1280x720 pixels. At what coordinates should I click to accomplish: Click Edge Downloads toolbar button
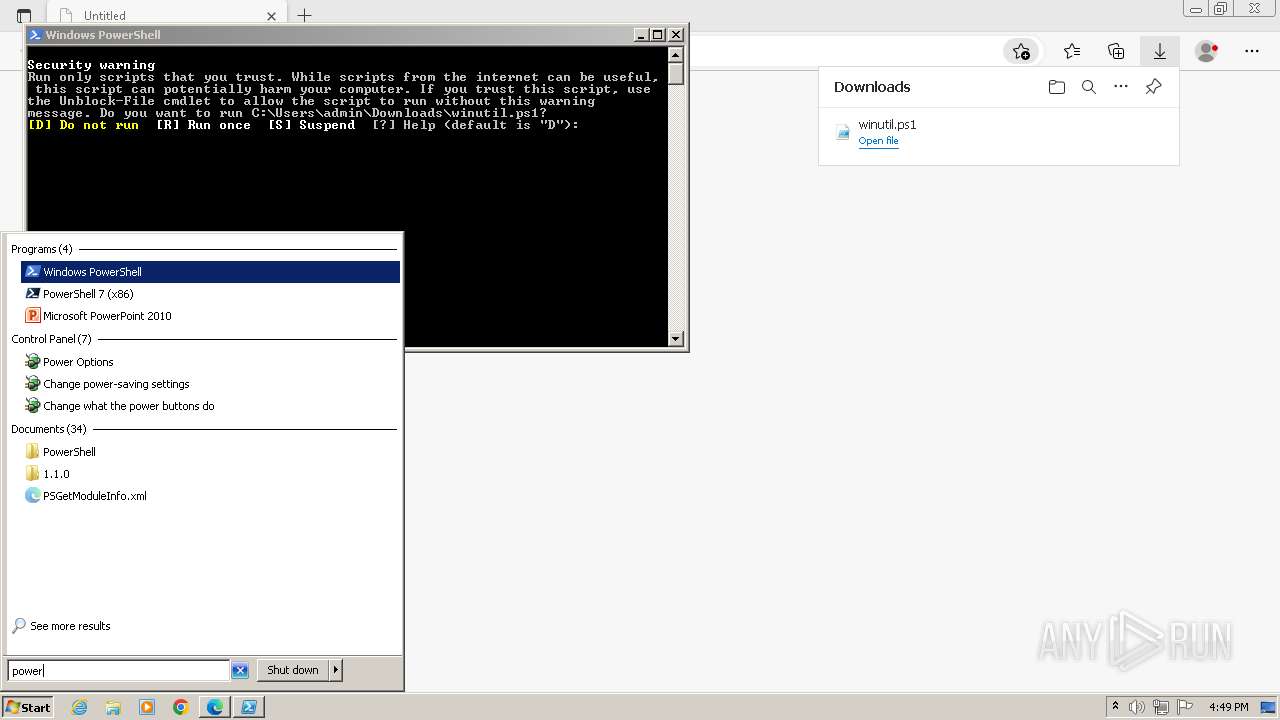pos(1160,51)
